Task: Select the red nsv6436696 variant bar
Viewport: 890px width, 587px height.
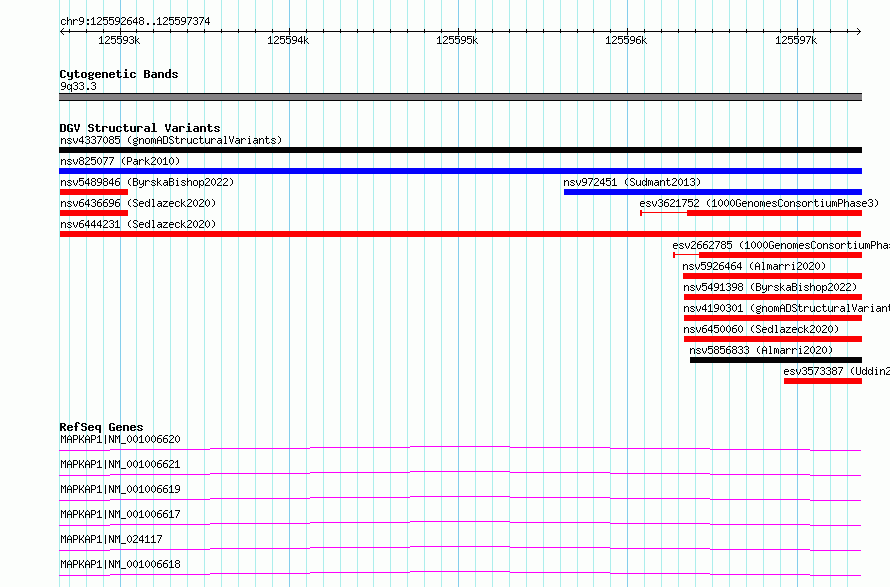Action: [94, 213]
